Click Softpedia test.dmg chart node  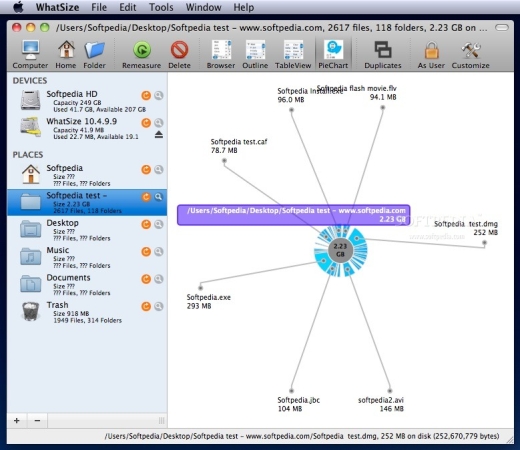484,243
